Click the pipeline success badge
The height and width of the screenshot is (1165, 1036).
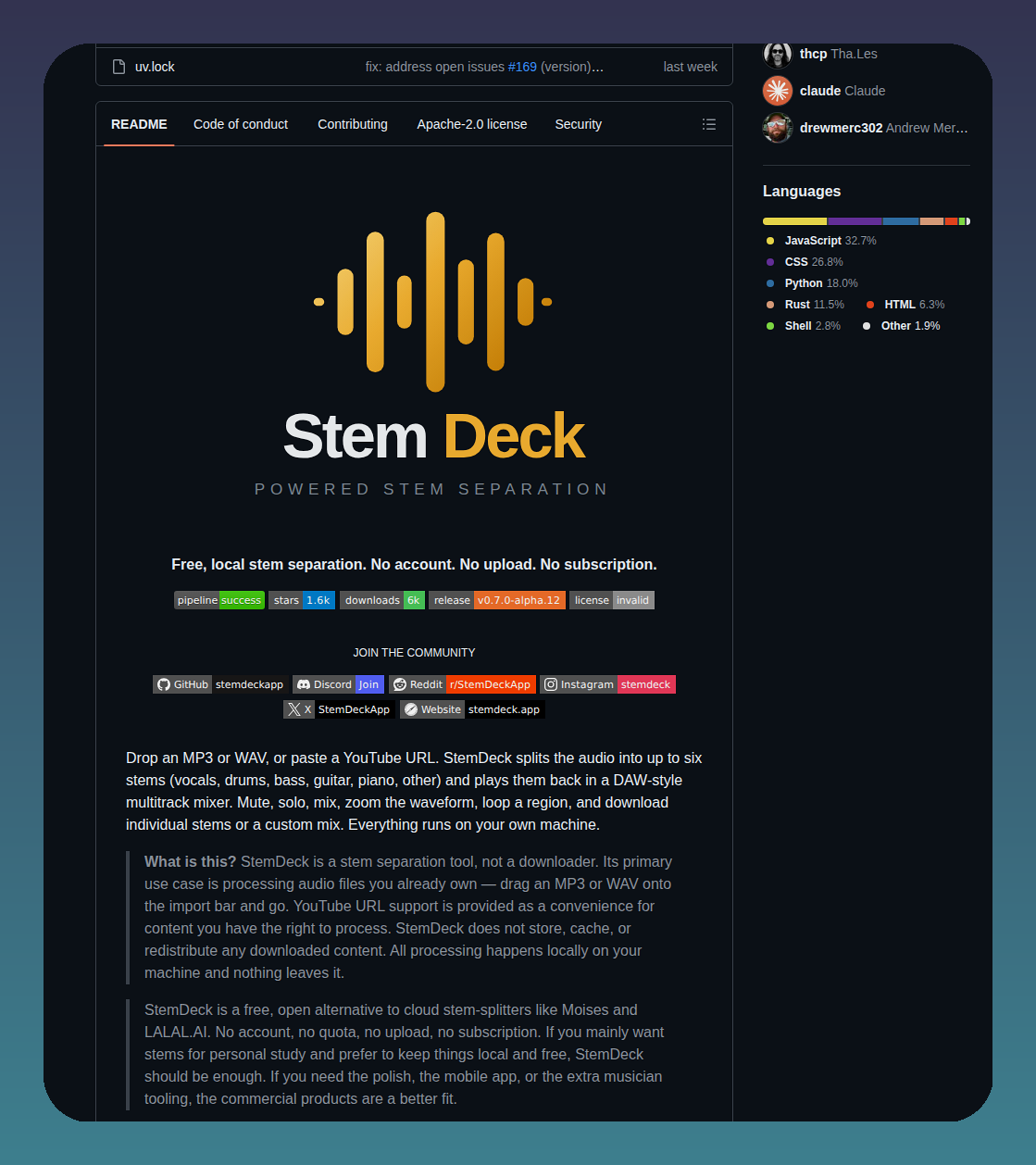(x=219, y=600)
